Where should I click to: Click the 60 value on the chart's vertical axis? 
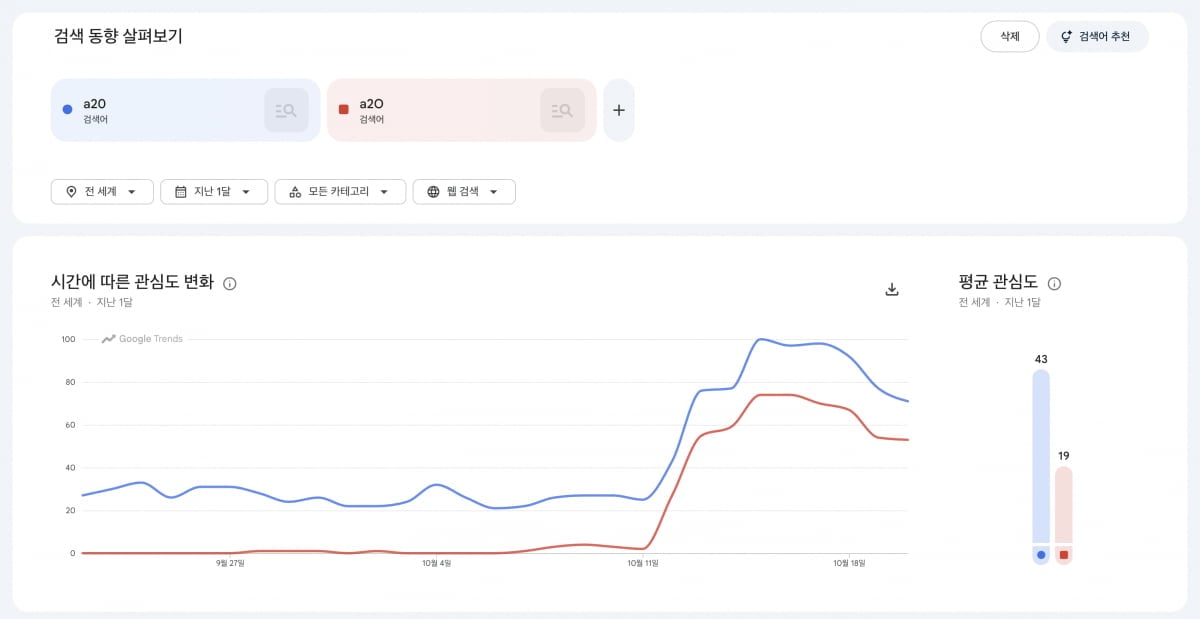[x=70, y=425]
